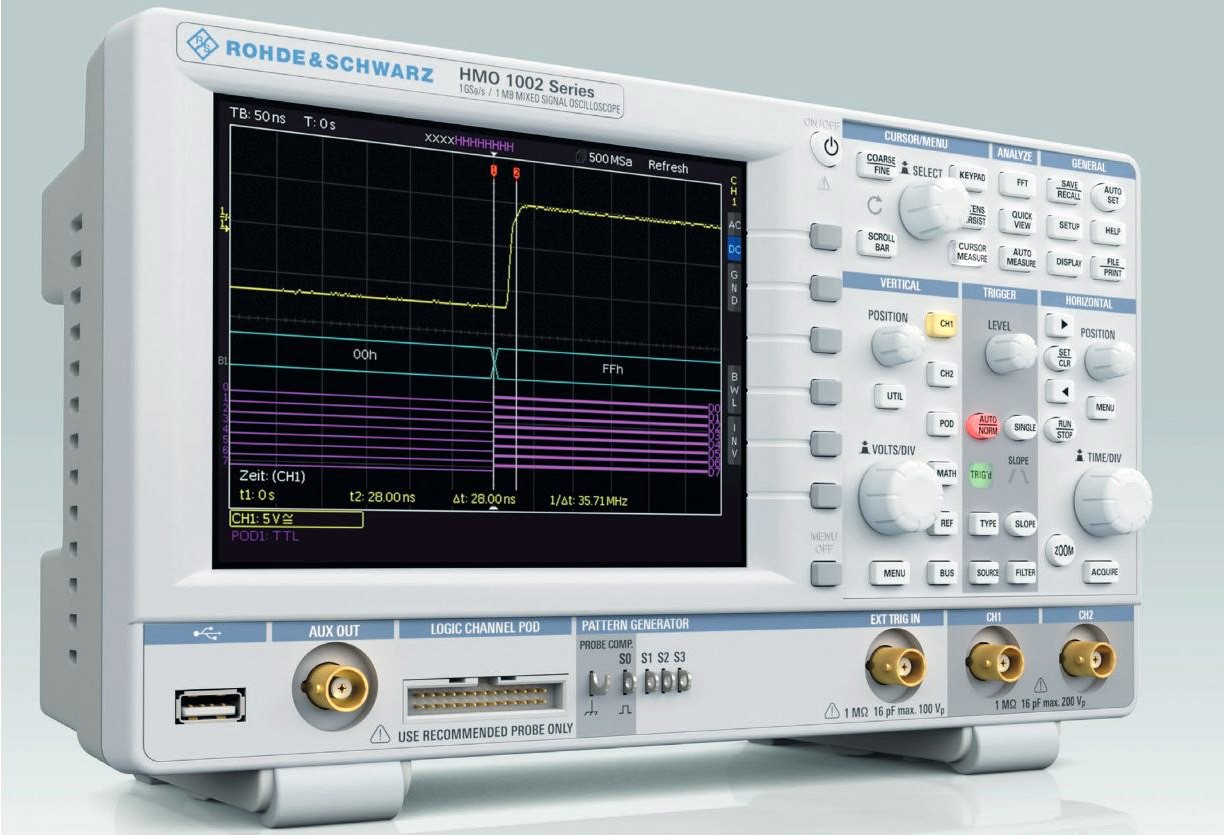Select DC coupling on the screen menu
The image size is (1224, 835).
coord(735,249)
